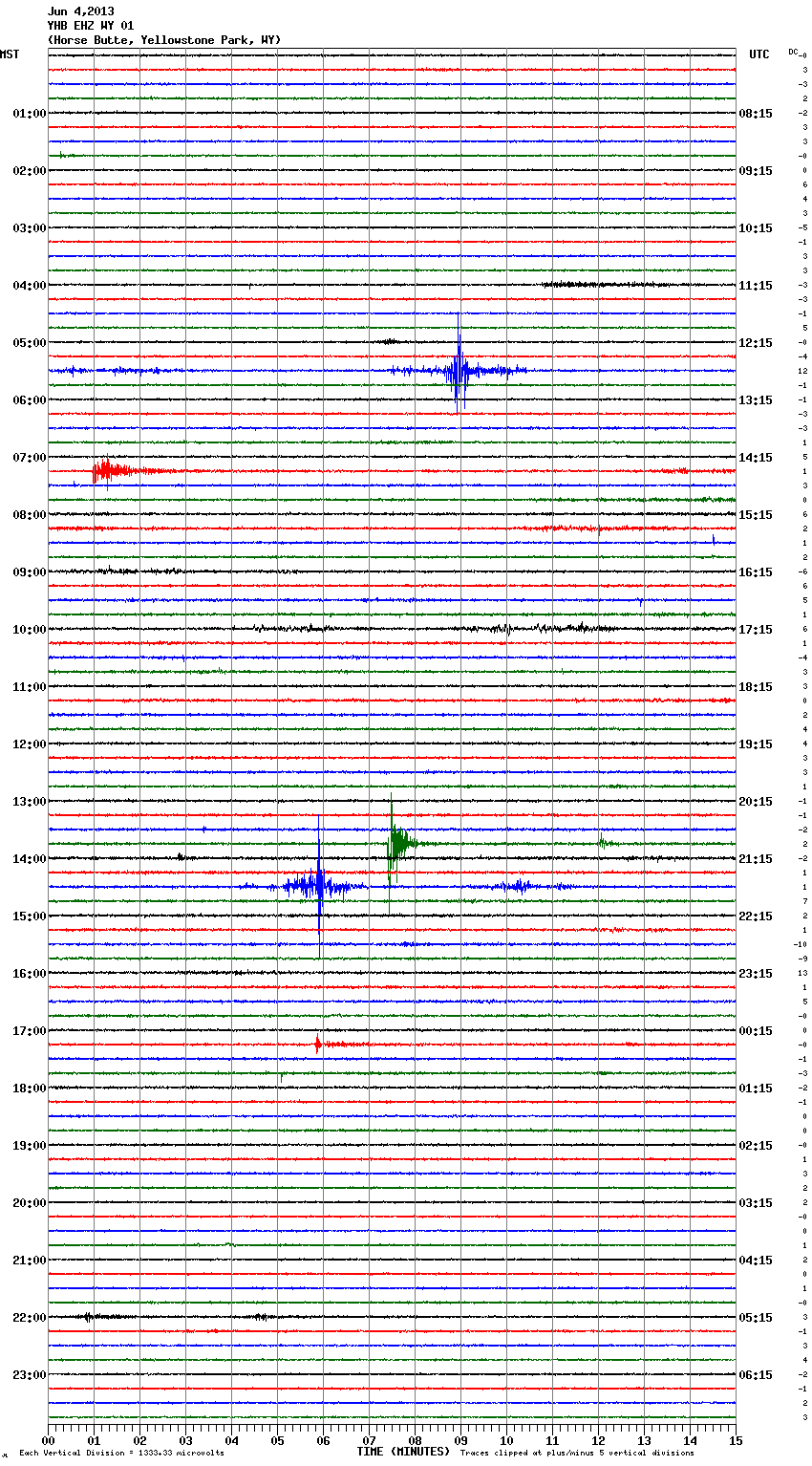Click the 20:00 MST row label
Image resolution: width=812 pixels, height=1466 pixels.
pyautogui.click(x=30, y=1203)
